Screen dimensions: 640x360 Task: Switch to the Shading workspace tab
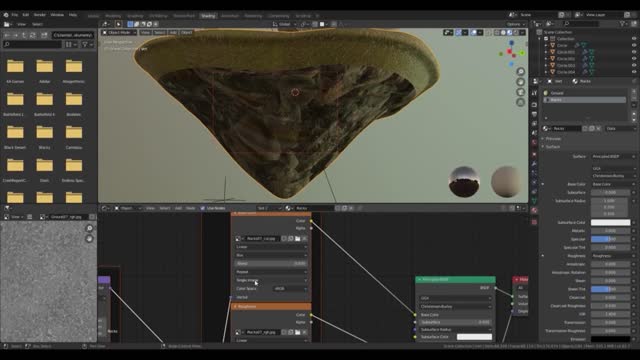(208, 16)
